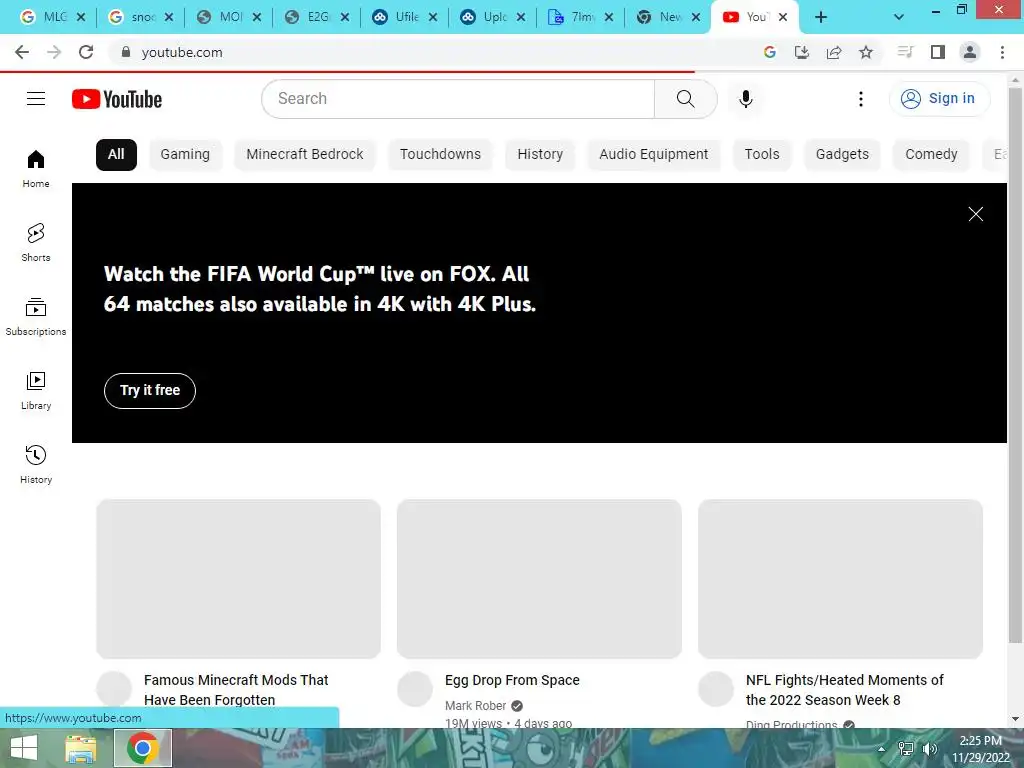Open Library in the sidebar
The height and width of the screenshot is (768, 1024).
pos(36,391)
